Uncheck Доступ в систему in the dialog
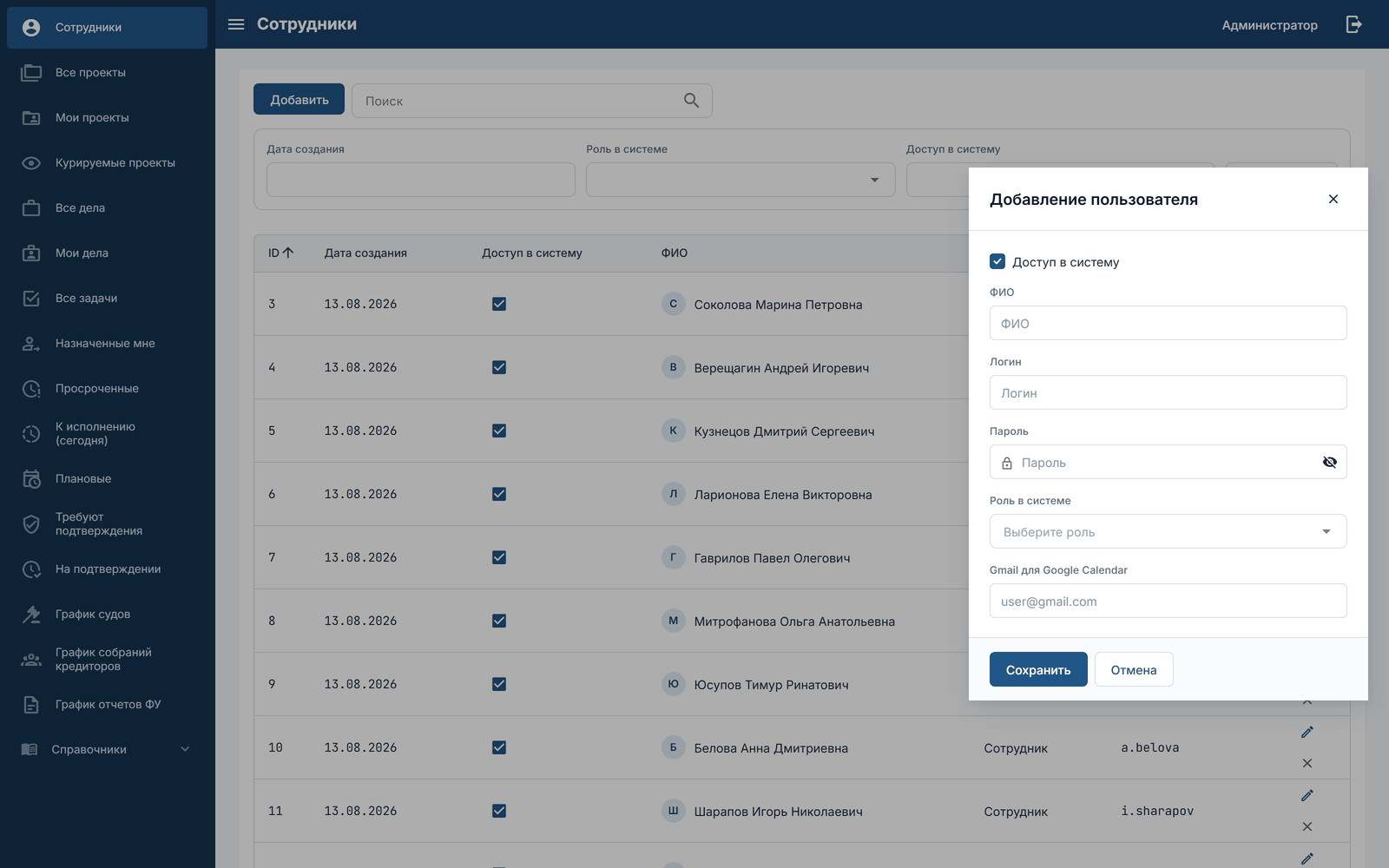1389x868 pixels. pyautogui.click(x=997, y=261)
